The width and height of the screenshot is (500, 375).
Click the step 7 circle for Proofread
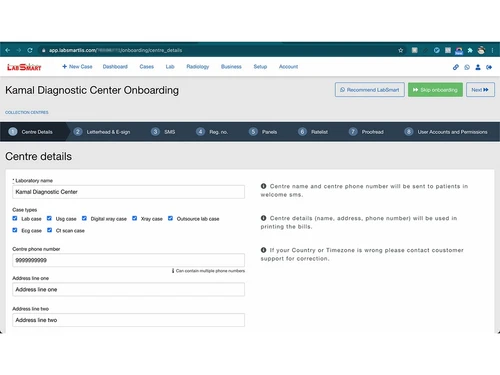[x=353, y=132]
